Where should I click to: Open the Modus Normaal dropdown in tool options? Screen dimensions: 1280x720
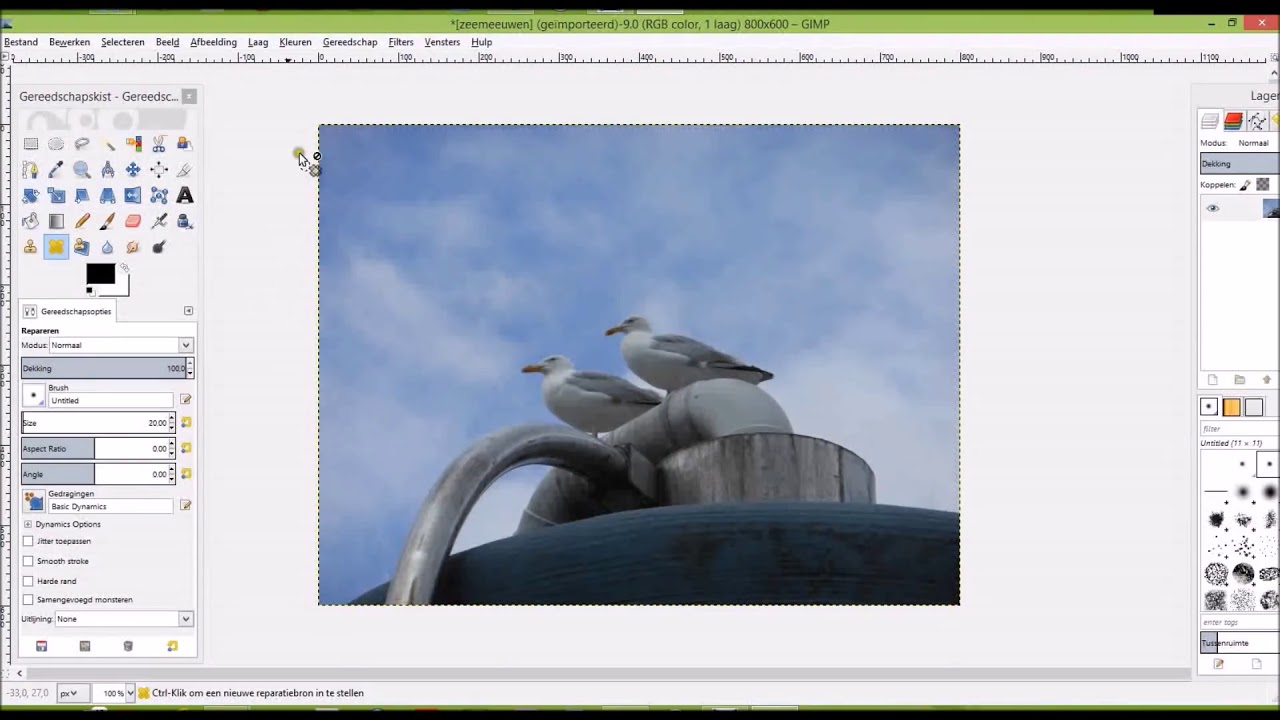coord(121,345)
